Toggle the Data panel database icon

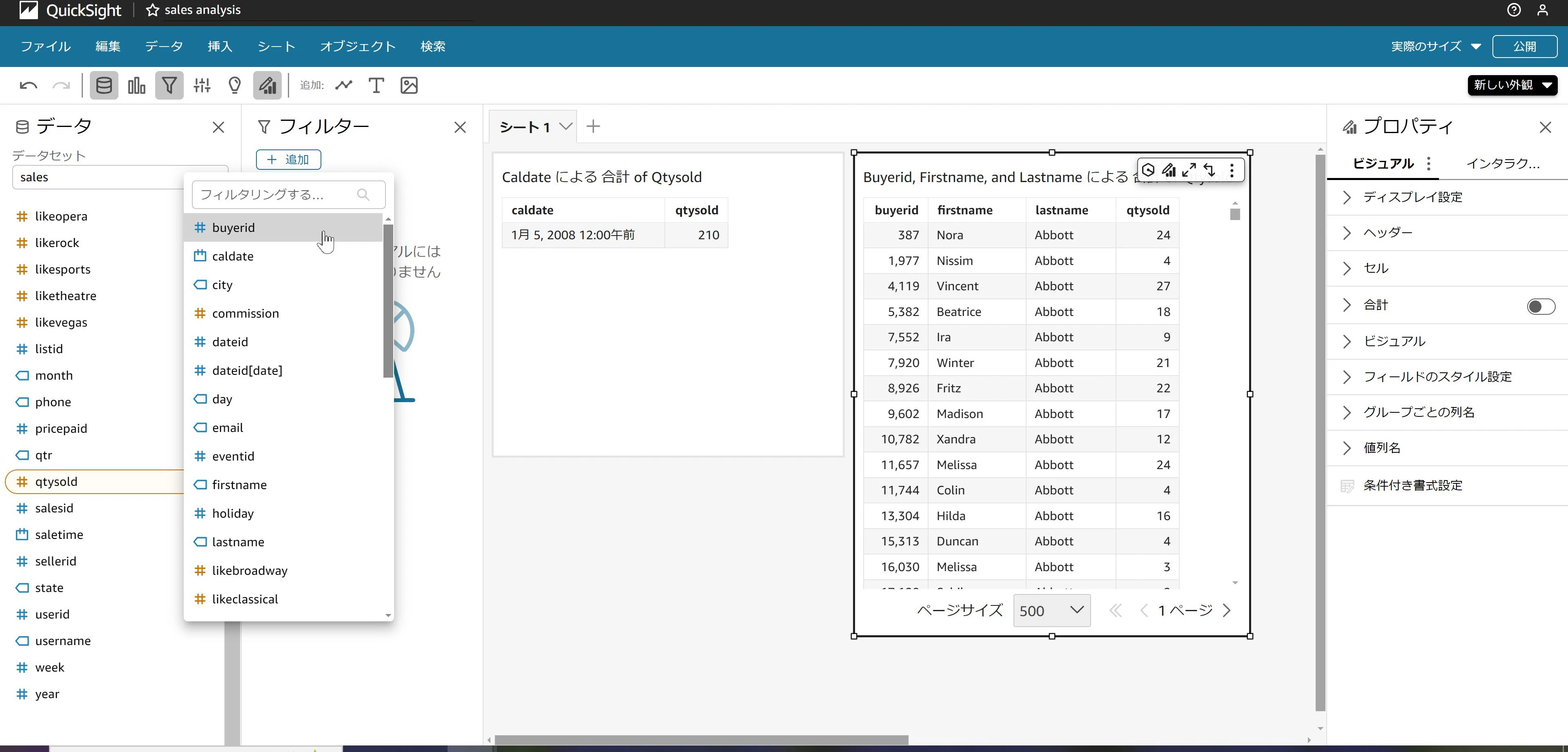point(104,86)
